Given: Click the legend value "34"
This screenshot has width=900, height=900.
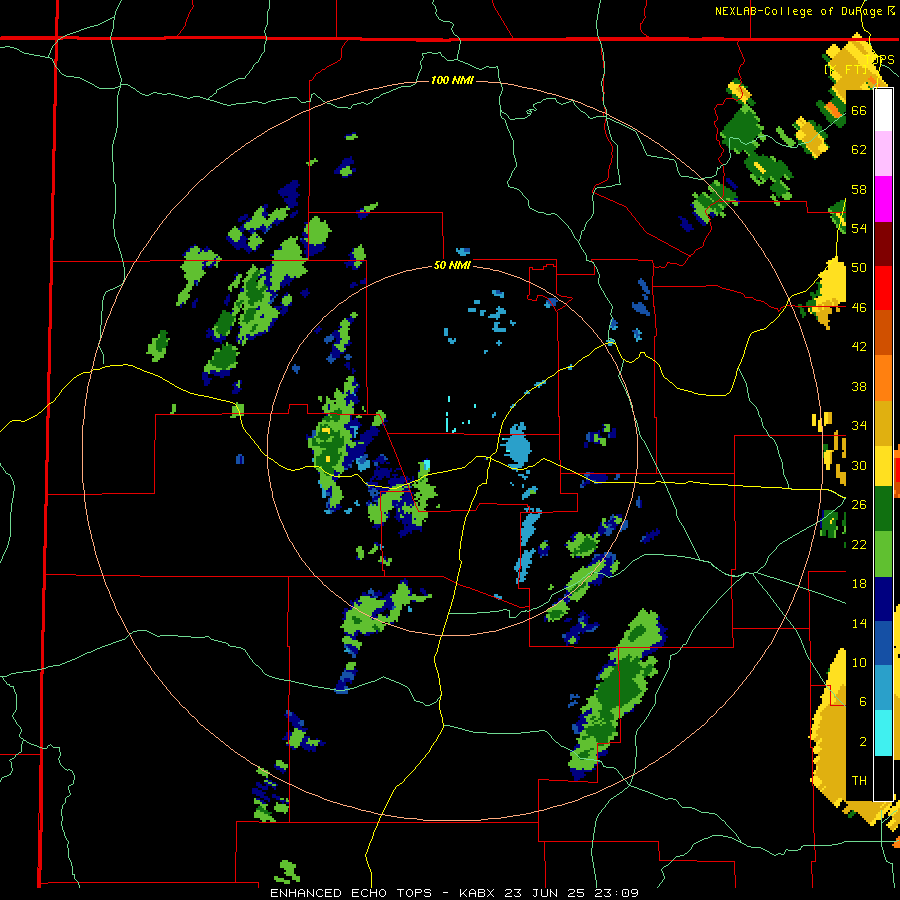Looking at the screenshot, I should click(x=859, y=425).
